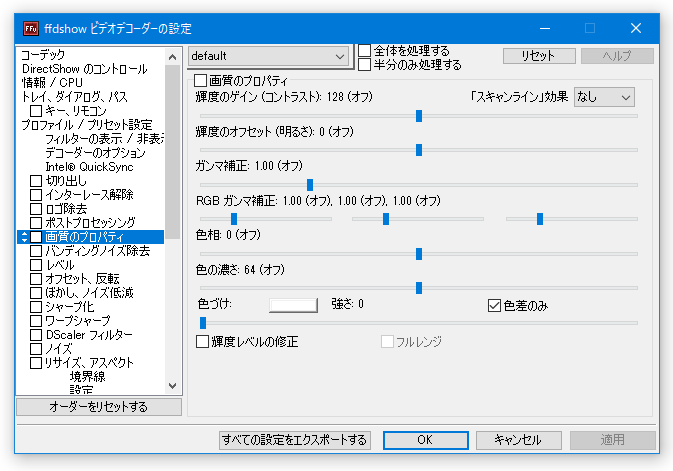Enable ノイズ filter checkbox

[36, 349]
